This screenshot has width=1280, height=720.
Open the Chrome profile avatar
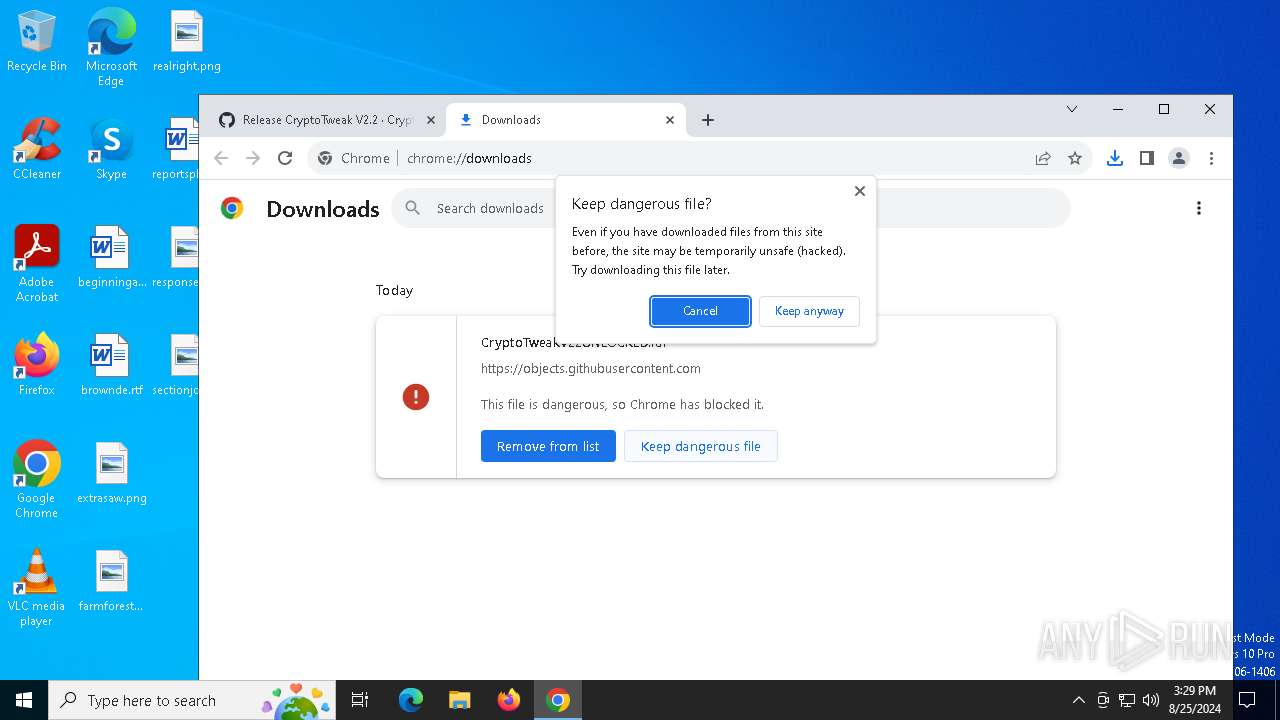[x=1179, y=158]
